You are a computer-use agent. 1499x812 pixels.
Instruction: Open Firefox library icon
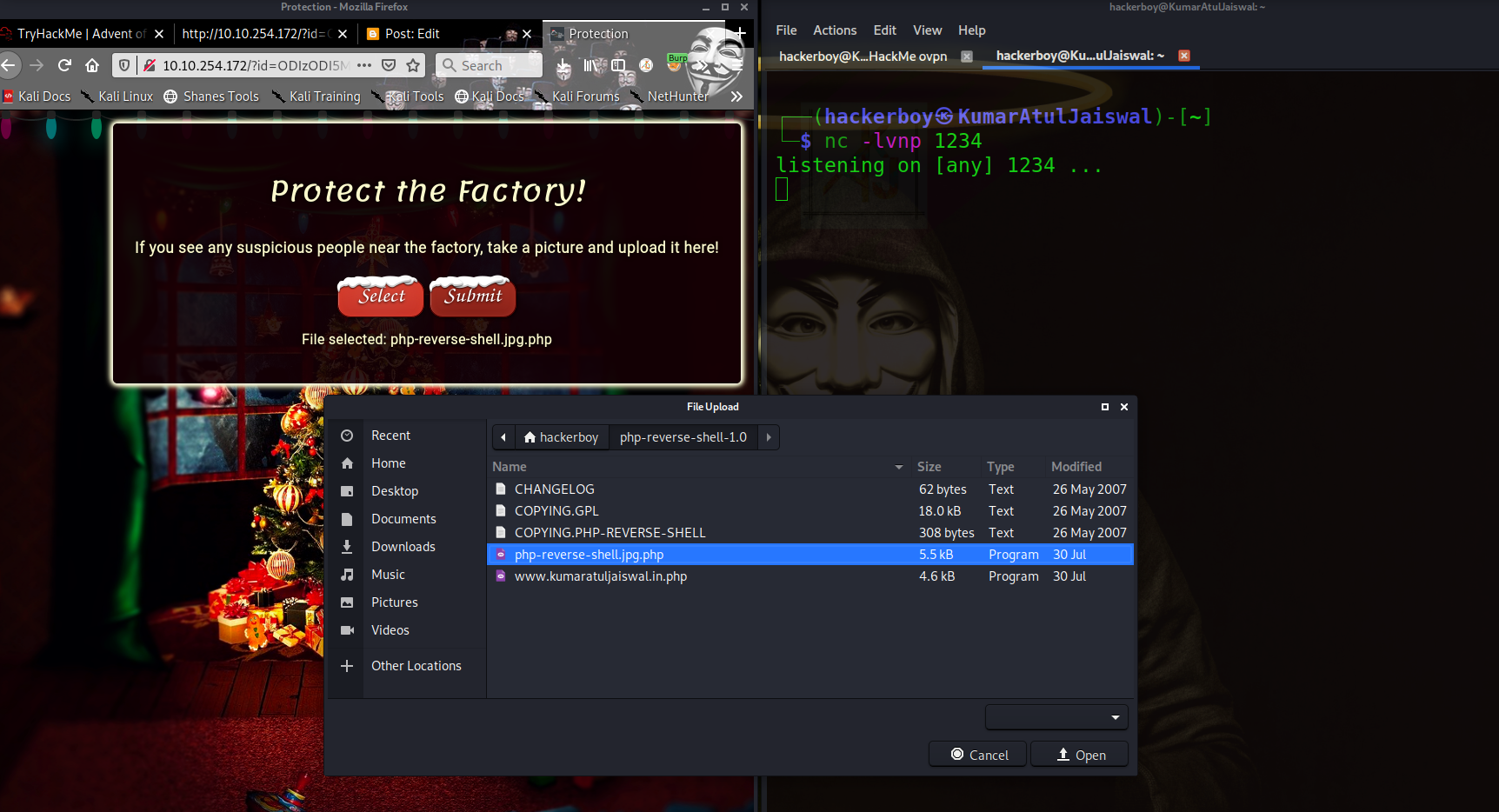coord(591,65)
